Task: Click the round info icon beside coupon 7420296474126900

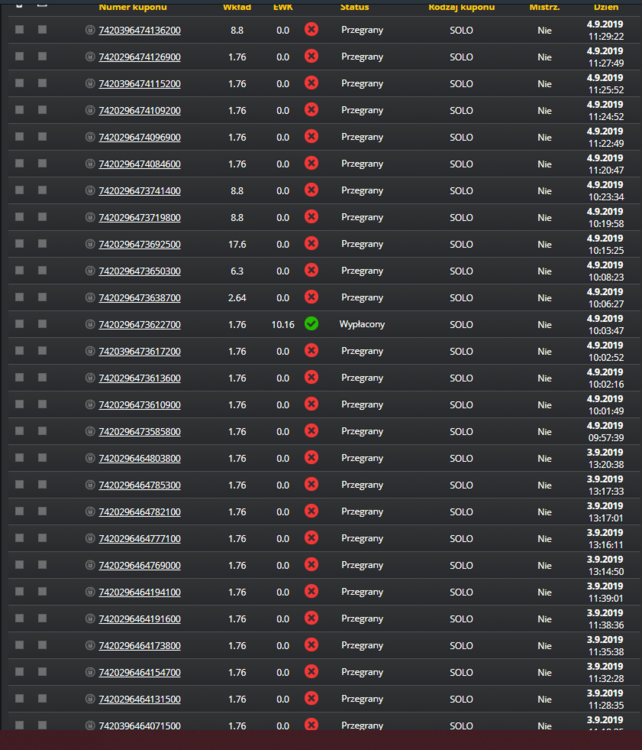Action: (x=89, y=57)
